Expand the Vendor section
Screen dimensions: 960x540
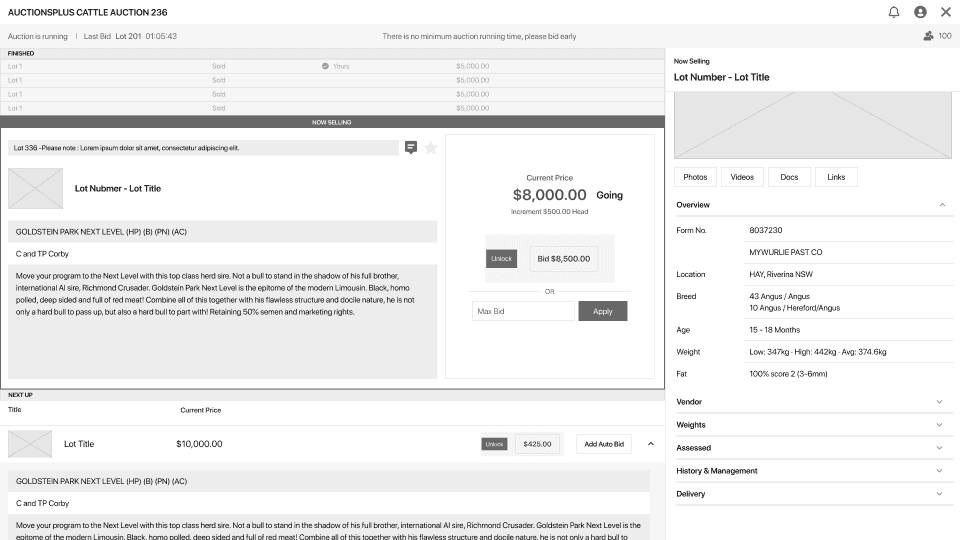pos(939,402)
